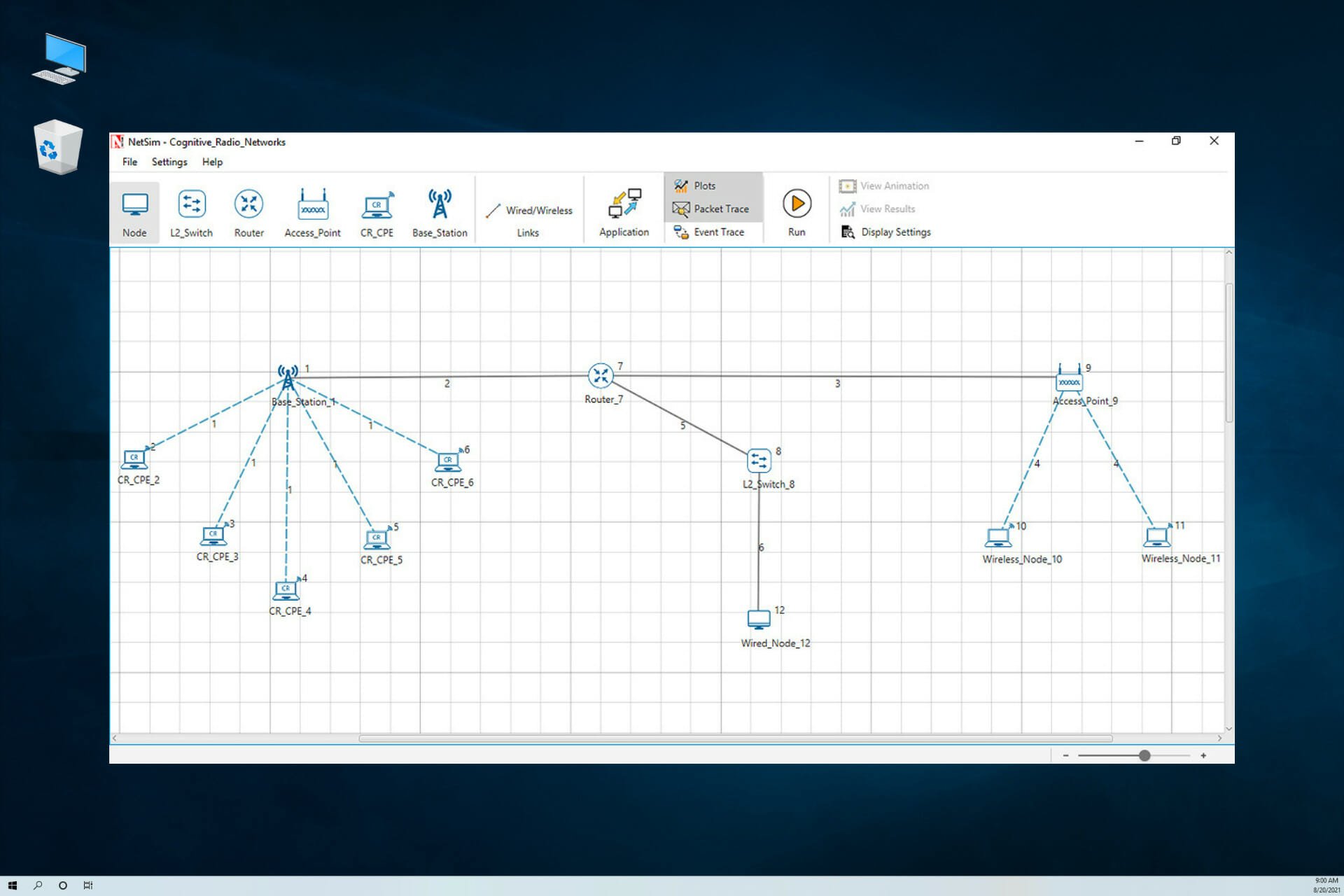Select Access_Point_9 on the canvas
The height and width of the screenshot is (896, 1344).
[x=1069, y=379]
